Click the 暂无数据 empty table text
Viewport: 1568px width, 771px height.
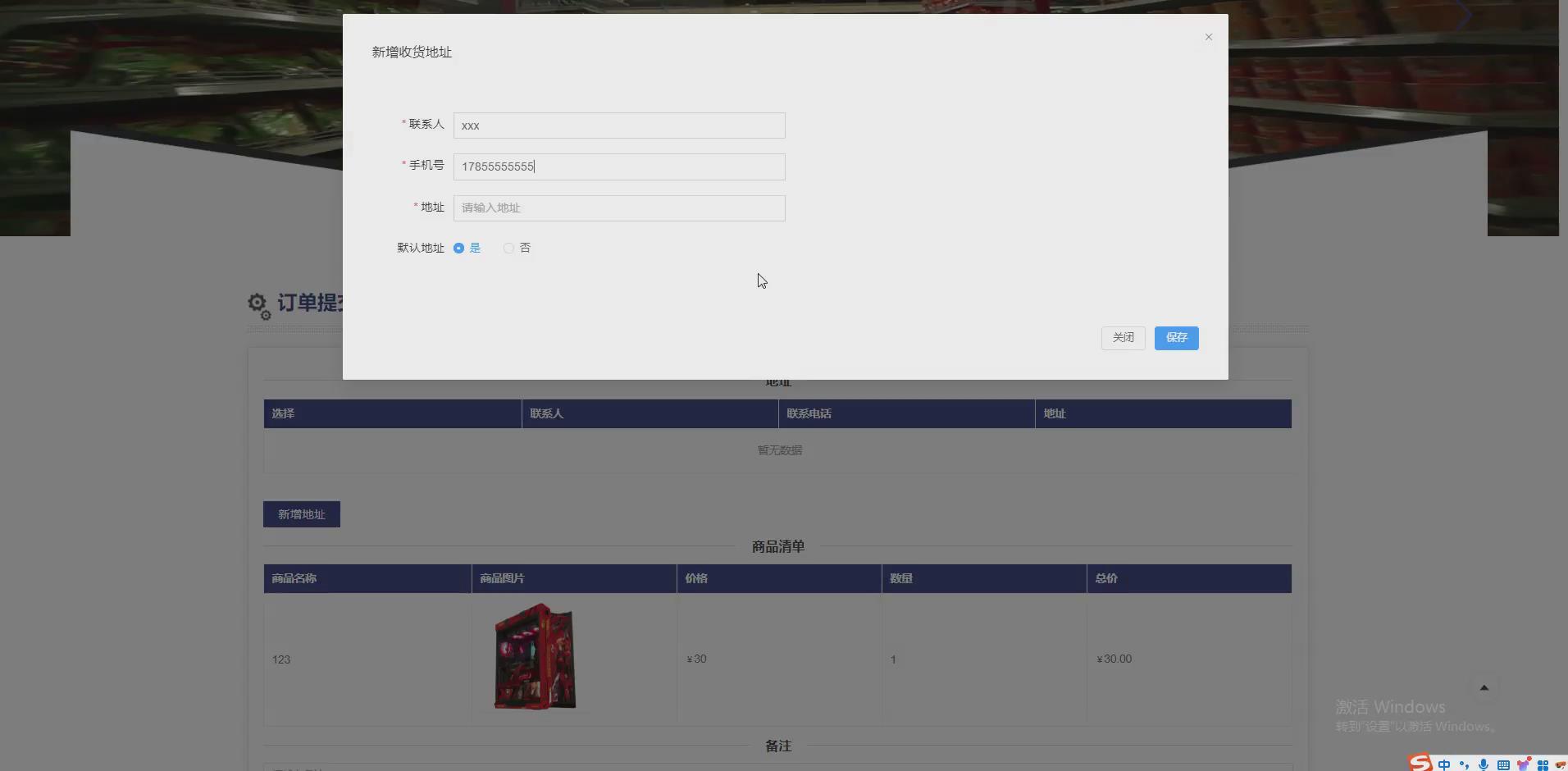(779, 450)
